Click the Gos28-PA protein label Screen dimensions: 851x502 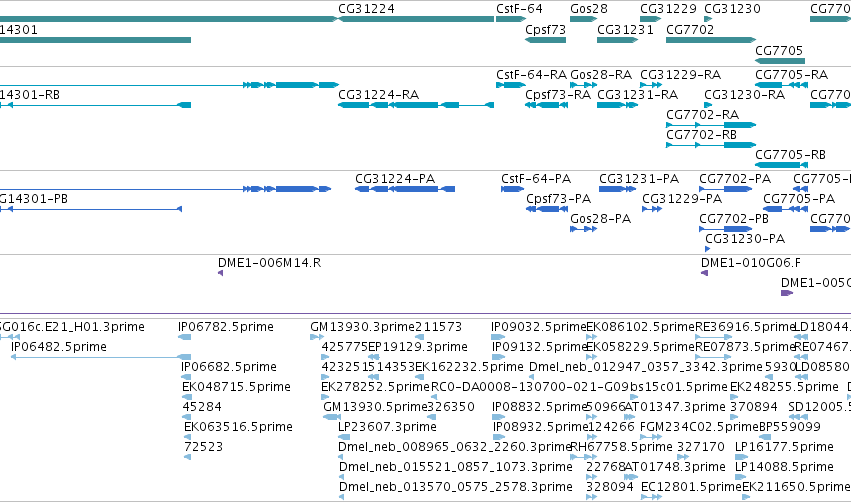tap(600, 219)
